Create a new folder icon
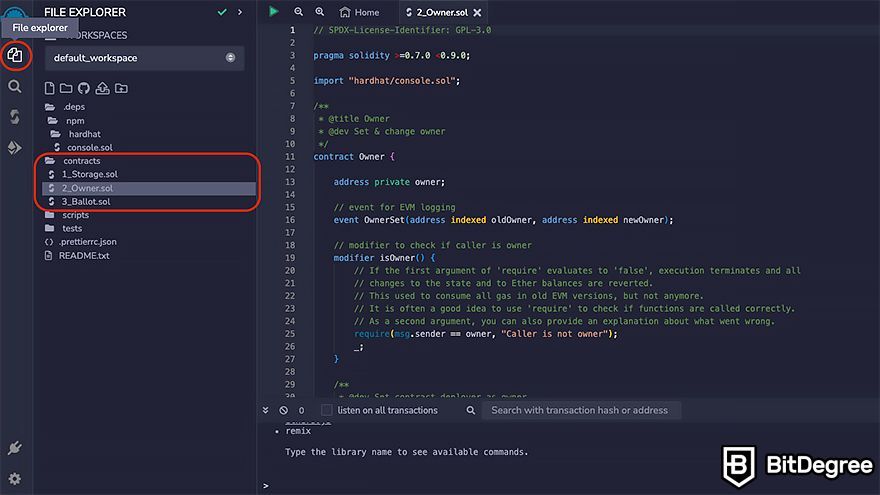Image resolution: width=880 pixels, height=495 pixels. (66, 88)
